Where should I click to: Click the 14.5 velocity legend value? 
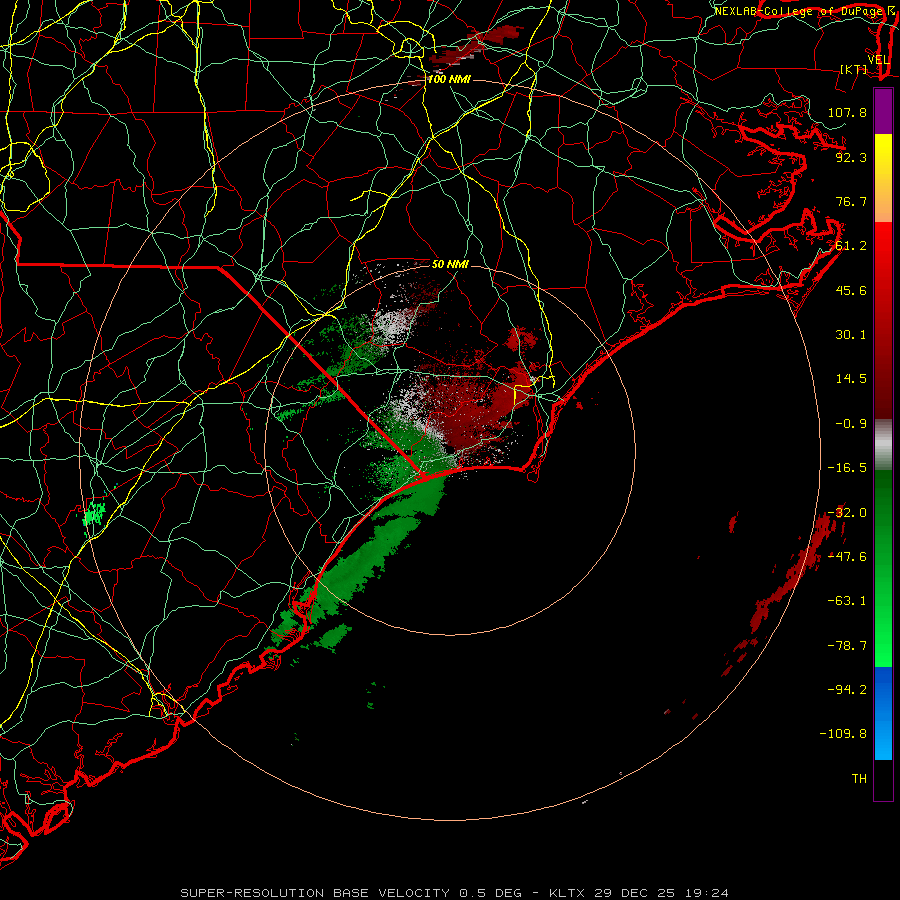click(851, 379)
